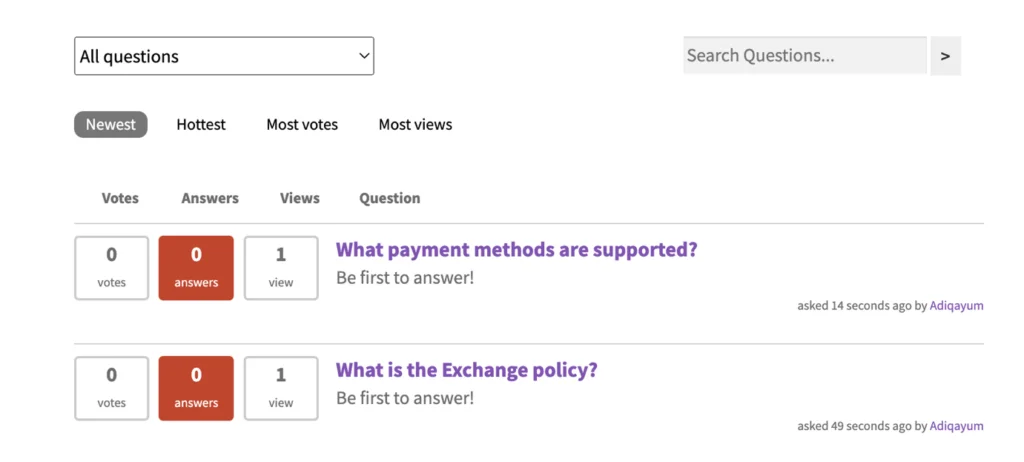The height and width of the screenshot is (462, 1024).
Task: Visit Adiqayum profile on Exchange question
Action: 956,426
